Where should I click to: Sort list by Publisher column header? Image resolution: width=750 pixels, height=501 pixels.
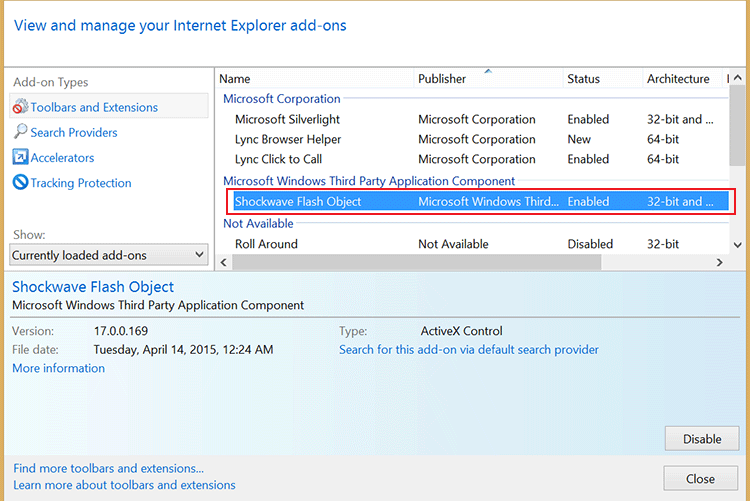(442, 79)
